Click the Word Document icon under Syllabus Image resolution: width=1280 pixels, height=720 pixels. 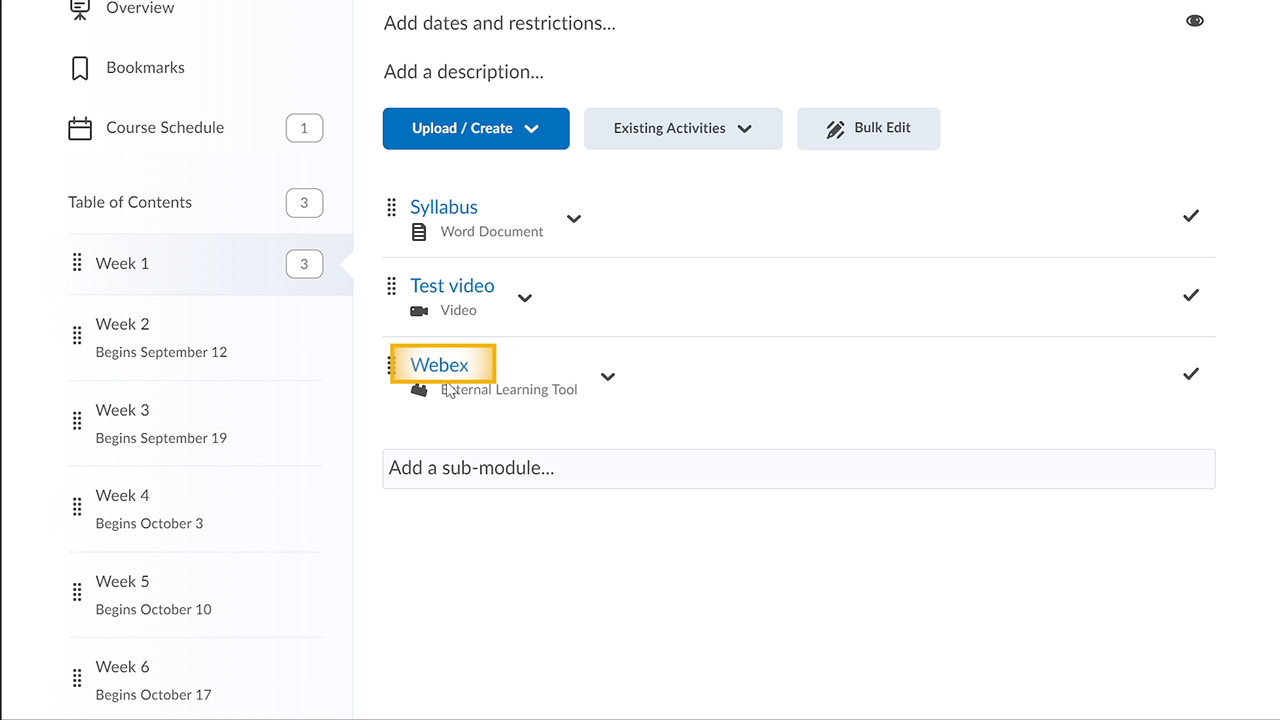point(419,230)
